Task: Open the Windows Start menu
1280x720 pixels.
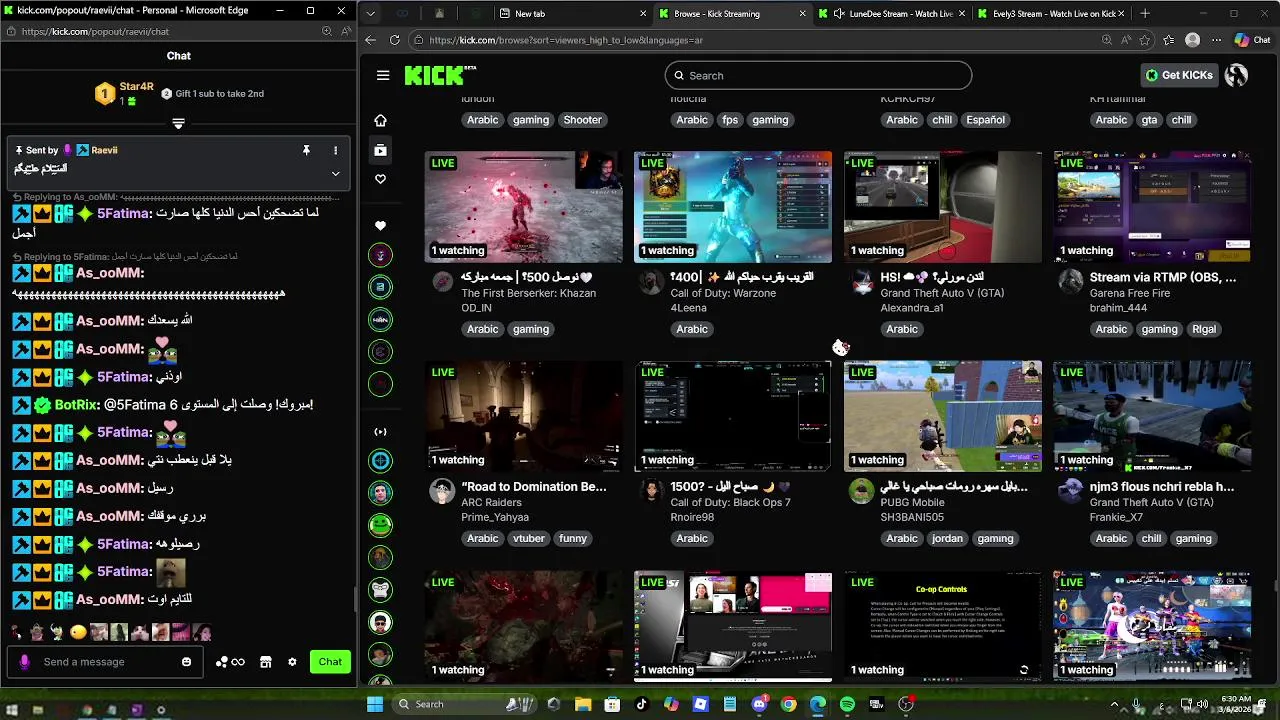Action: (x=375, y=704)
